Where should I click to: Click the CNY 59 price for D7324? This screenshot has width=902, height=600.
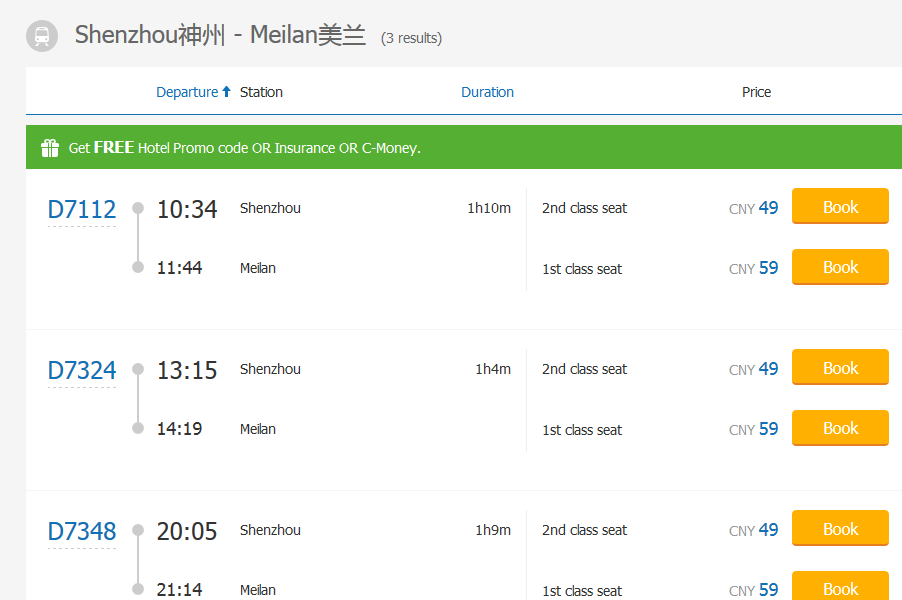pos(754,429)
